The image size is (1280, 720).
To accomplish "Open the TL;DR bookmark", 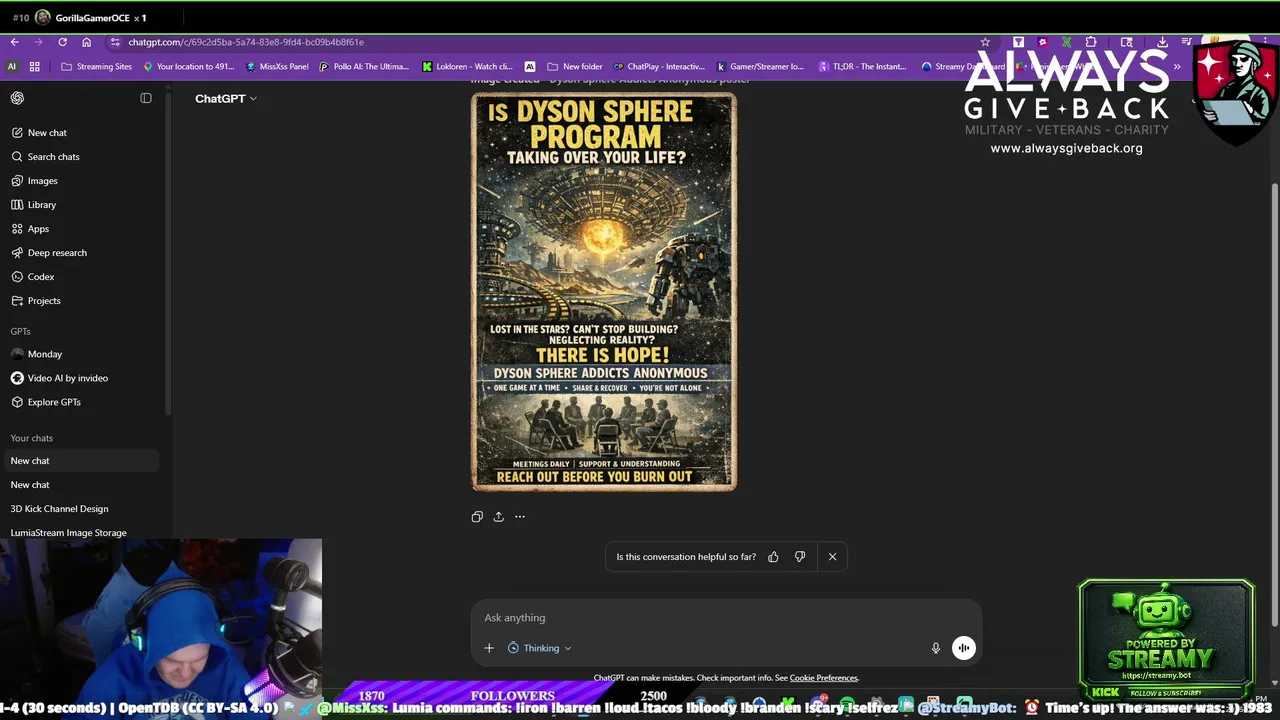I will (x=862, y=67).
